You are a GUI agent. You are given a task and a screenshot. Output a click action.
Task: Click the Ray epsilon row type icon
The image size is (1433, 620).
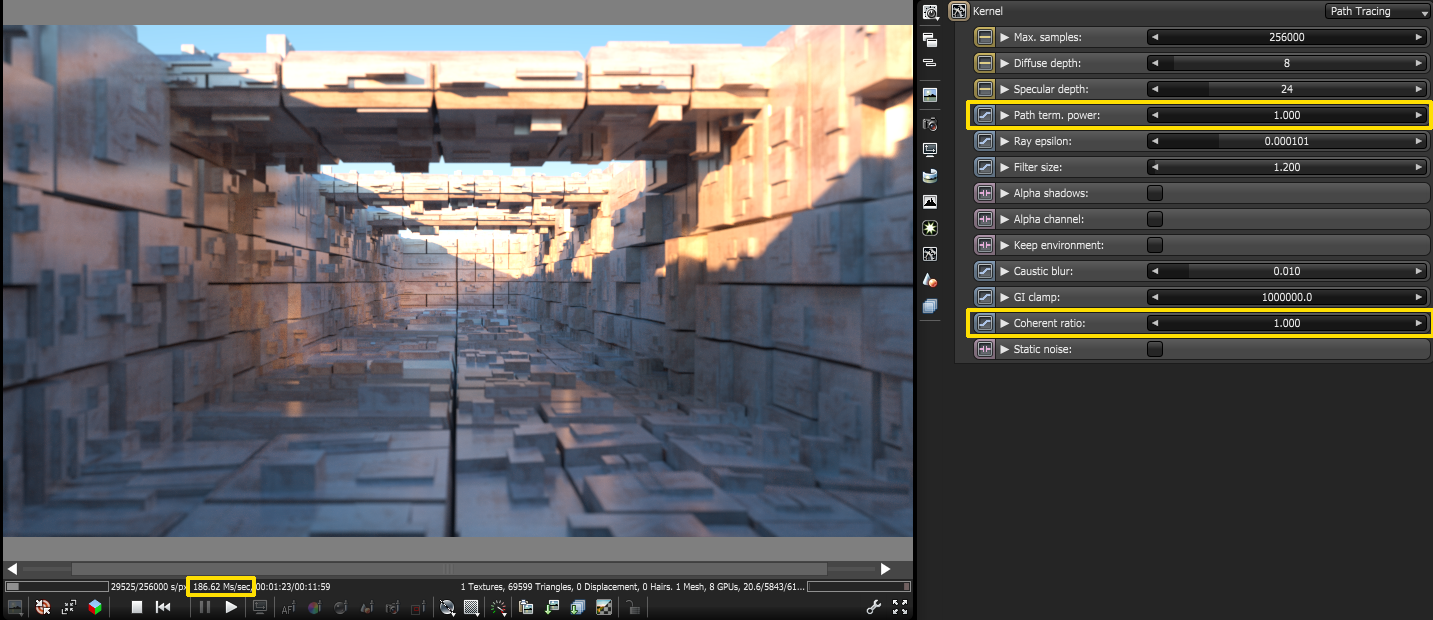[985, 141]
